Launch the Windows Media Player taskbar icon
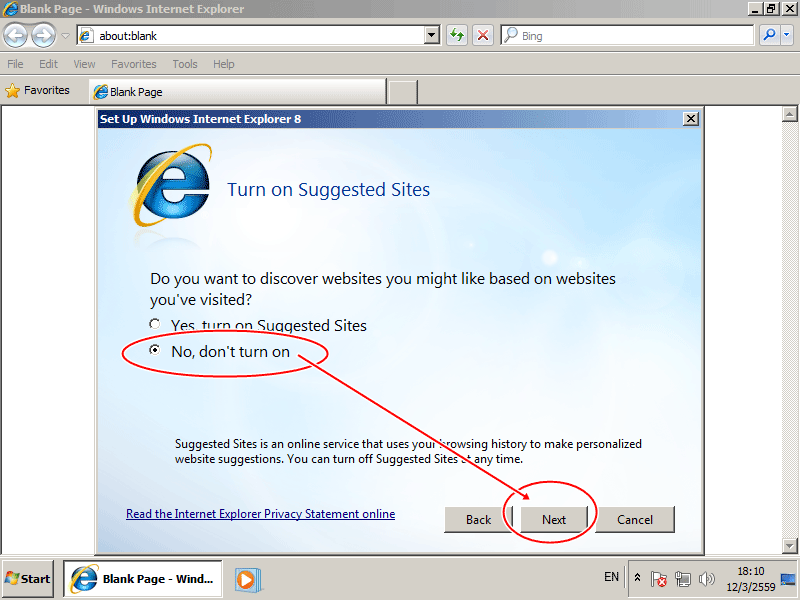The width and height of the screenshot is (800, 600). pyautogui.click(x=248, y=580)
